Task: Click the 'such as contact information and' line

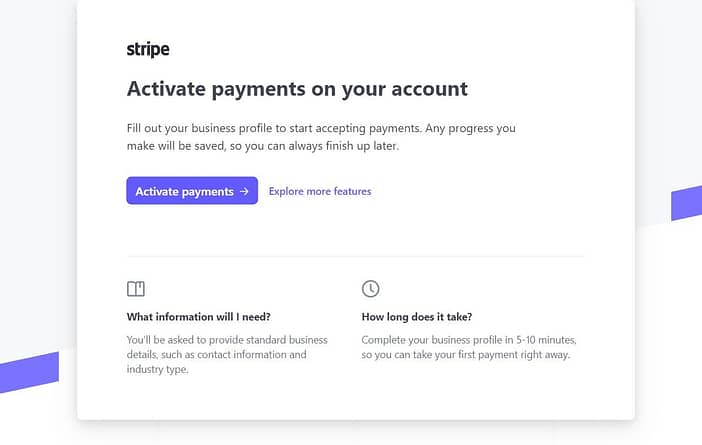Action: pos(217,355)
